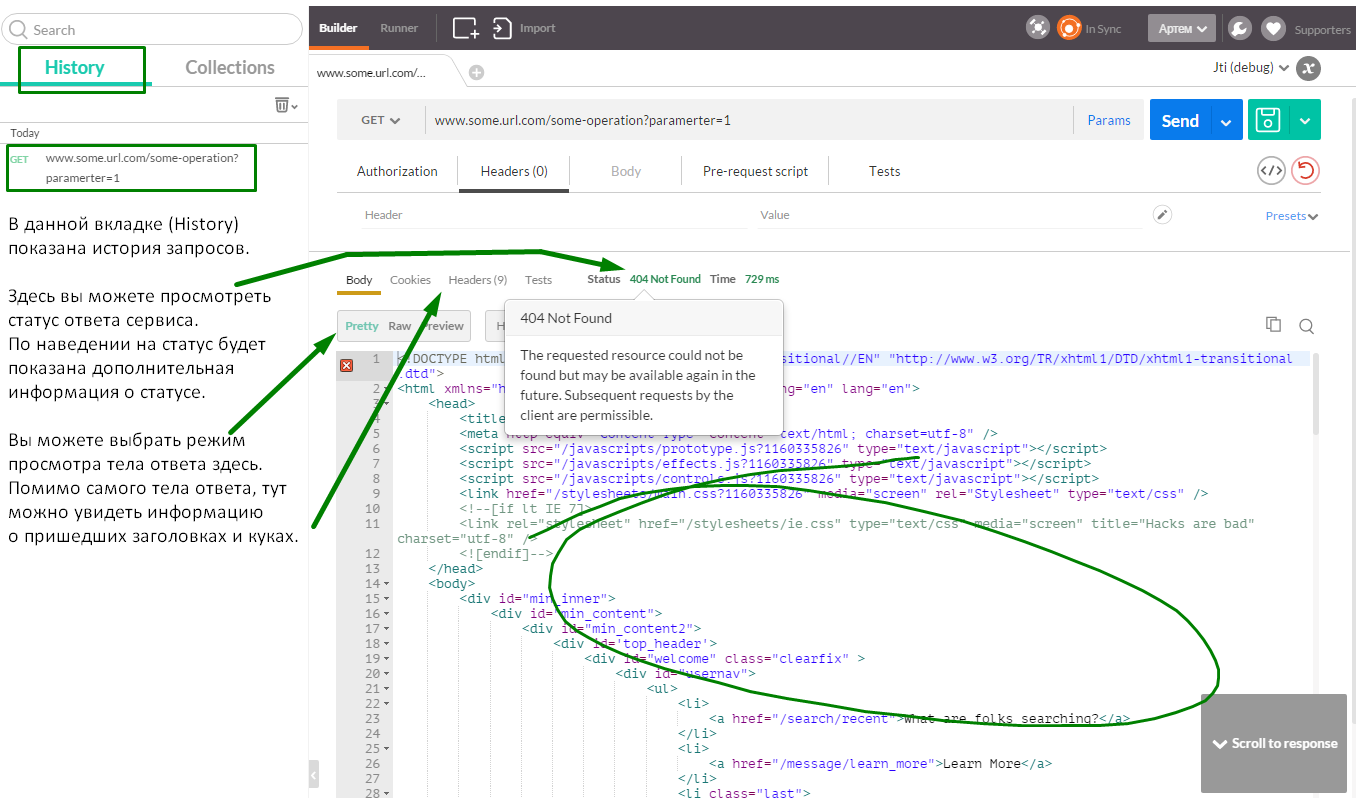Select the www.some.url.com request tab

pos(371,73)
